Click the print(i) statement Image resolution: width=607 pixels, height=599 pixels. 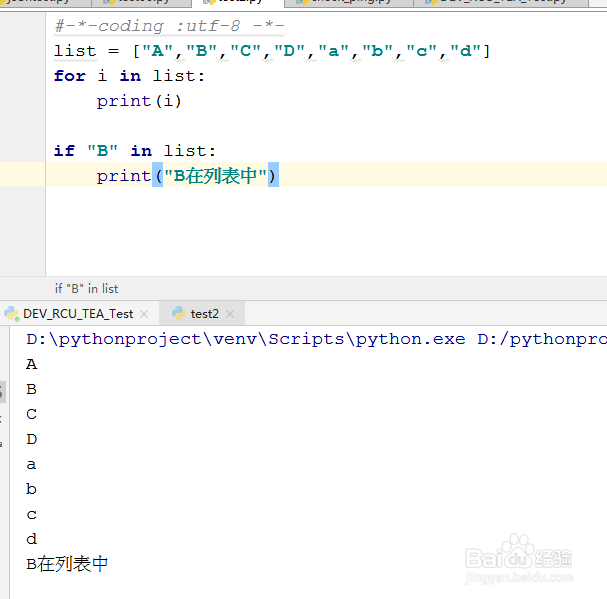[x=139, y=101]
